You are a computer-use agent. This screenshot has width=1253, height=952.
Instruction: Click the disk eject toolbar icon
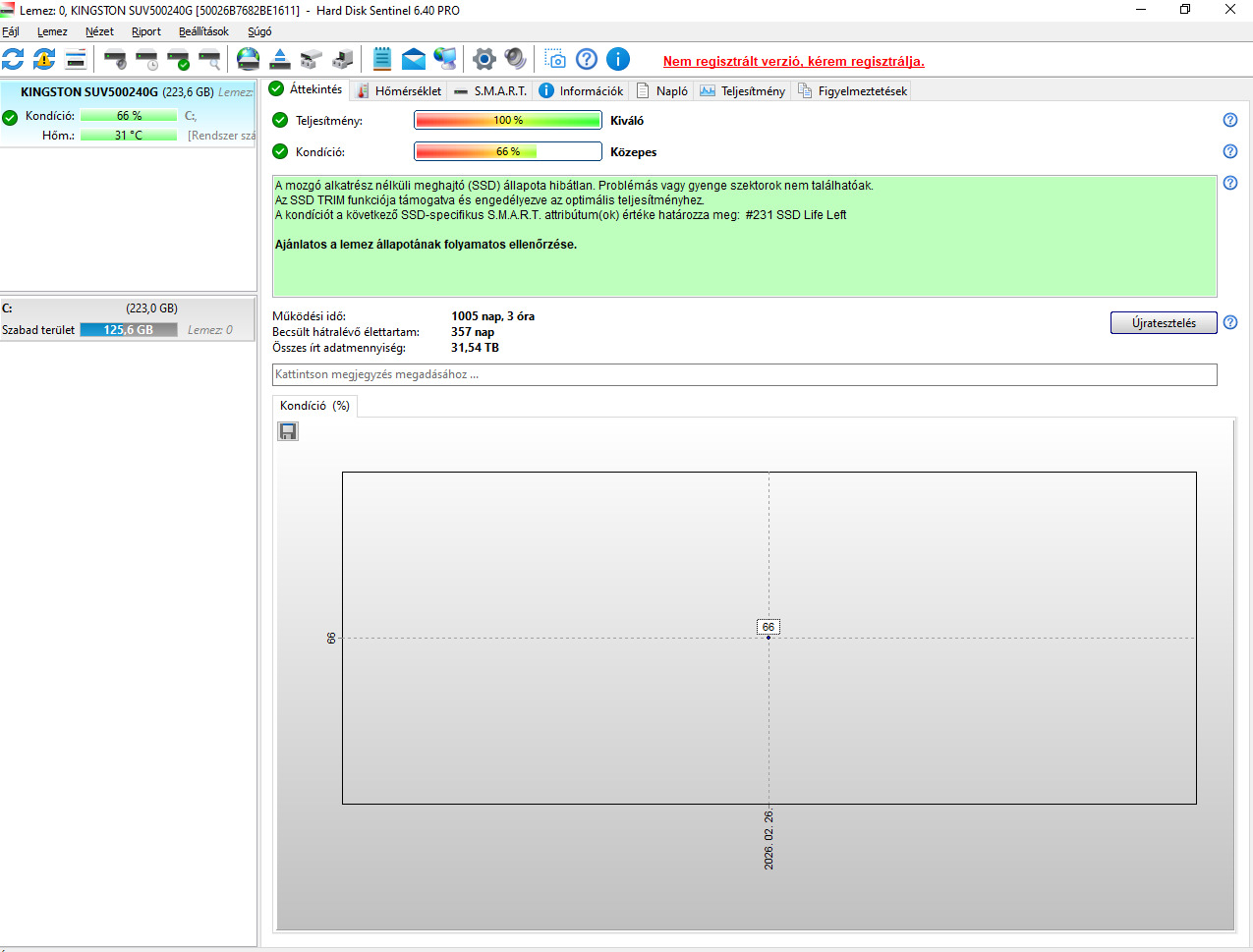click(280, 59)
